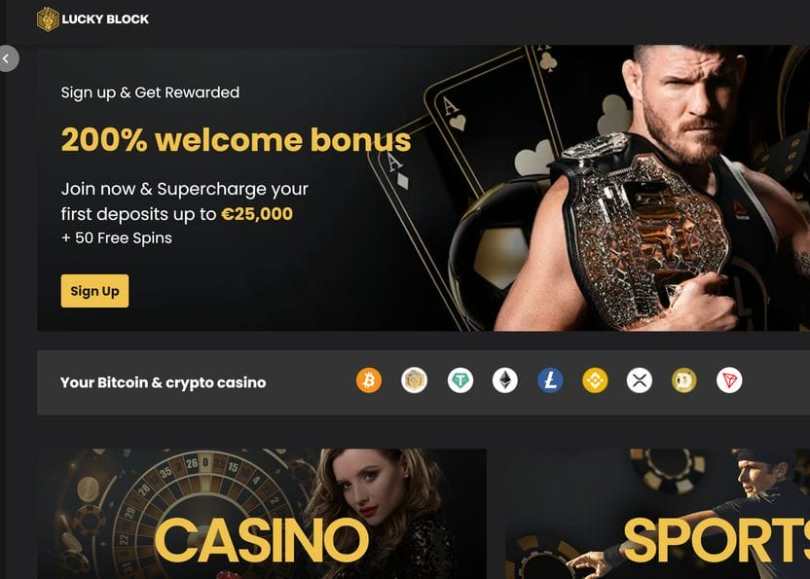810x579 pixels.
Task: Click the fighter with championship belt image
Action: click(651, 188)
